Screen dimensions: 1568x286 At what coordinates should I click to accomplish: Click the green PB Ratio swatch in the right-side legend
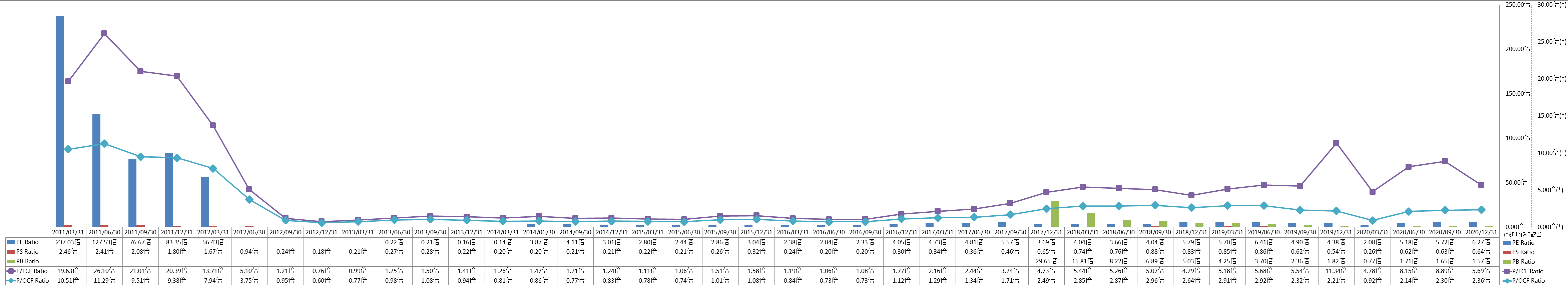(x=1507, y=262)
